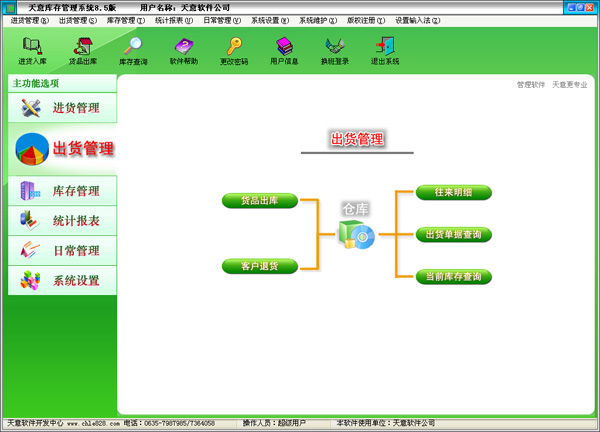Open 库存查询 magnifier tool
600x432 pixels.
[133, 49]
